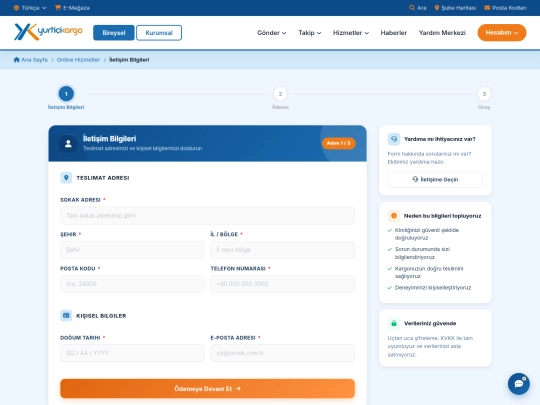This screenshot has width=540, height=405.
Task: Go to Ana Sayfa breadcrumb
Action: tap(31, 60)
